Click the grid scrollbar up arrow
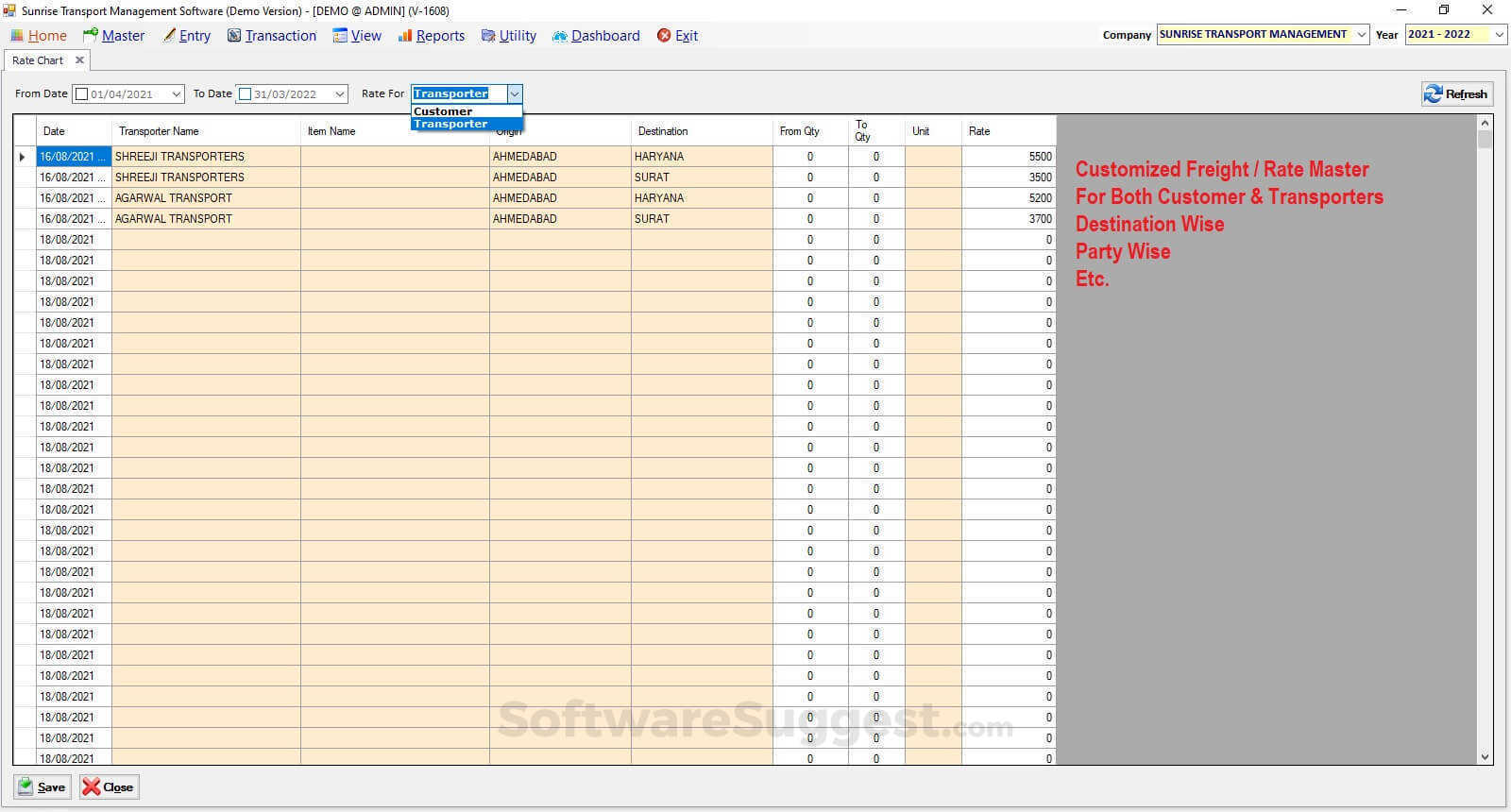 1485,123
